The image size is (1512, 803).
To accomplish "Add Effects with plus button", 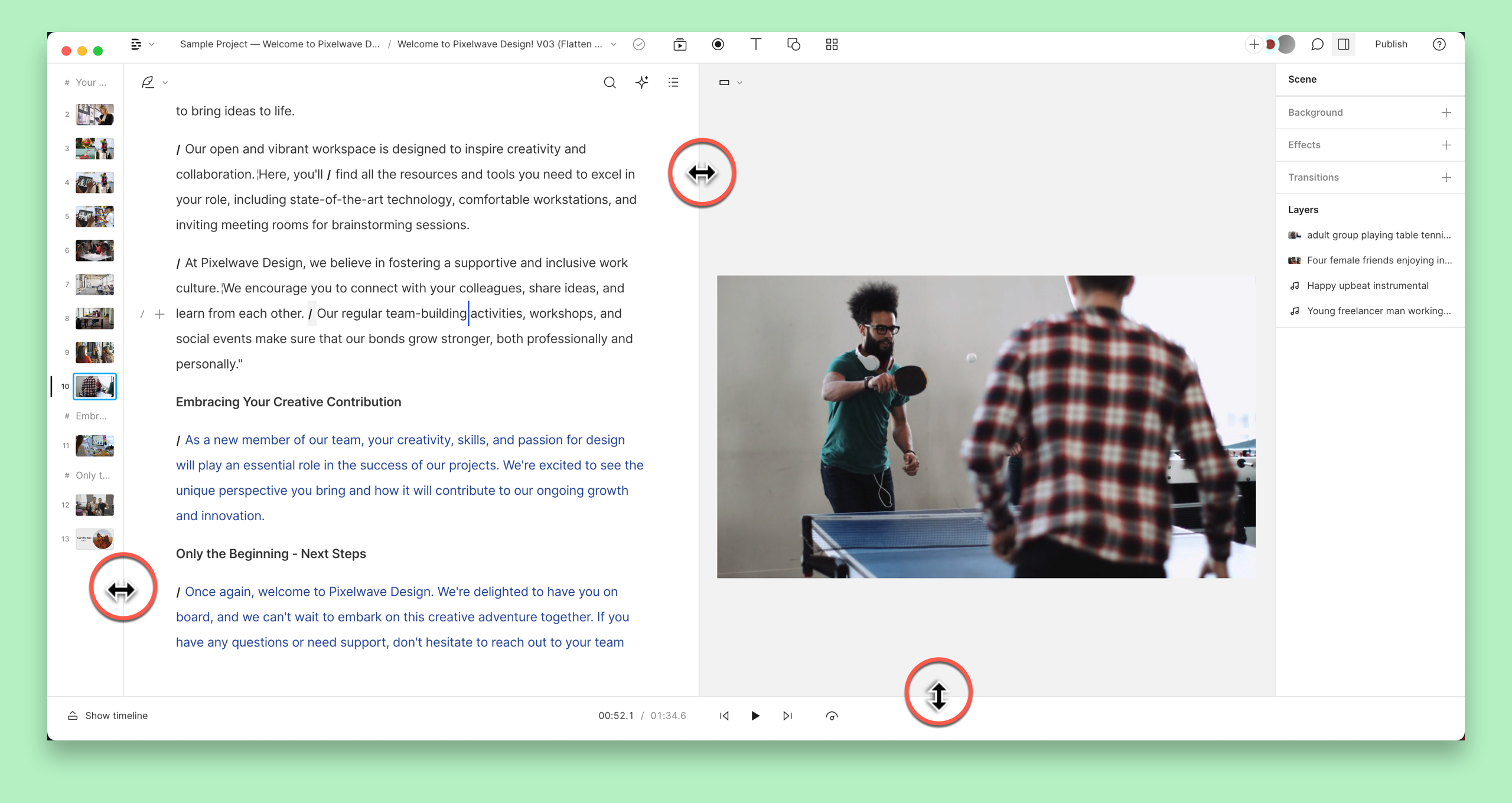I will point(1446,145).
